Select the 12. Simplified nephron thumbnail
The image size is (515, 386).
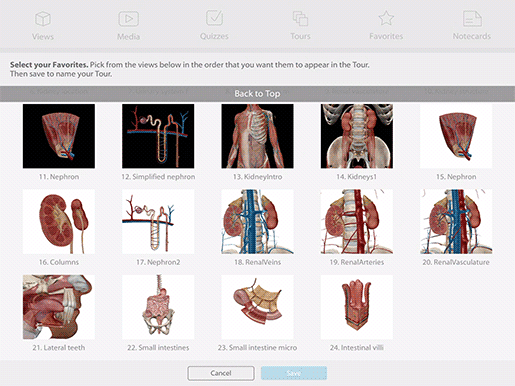[x=158, y=136]
